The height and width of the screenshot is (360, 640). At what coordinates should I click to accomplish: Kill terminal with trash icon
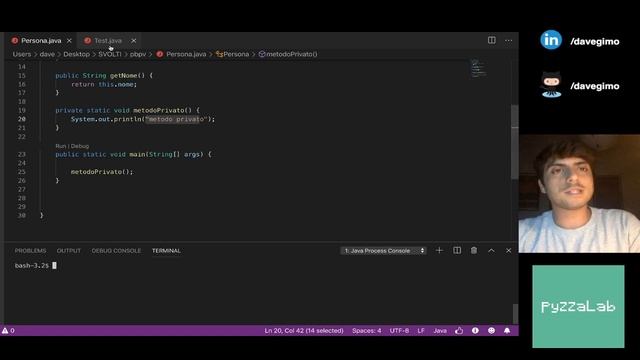474,250
